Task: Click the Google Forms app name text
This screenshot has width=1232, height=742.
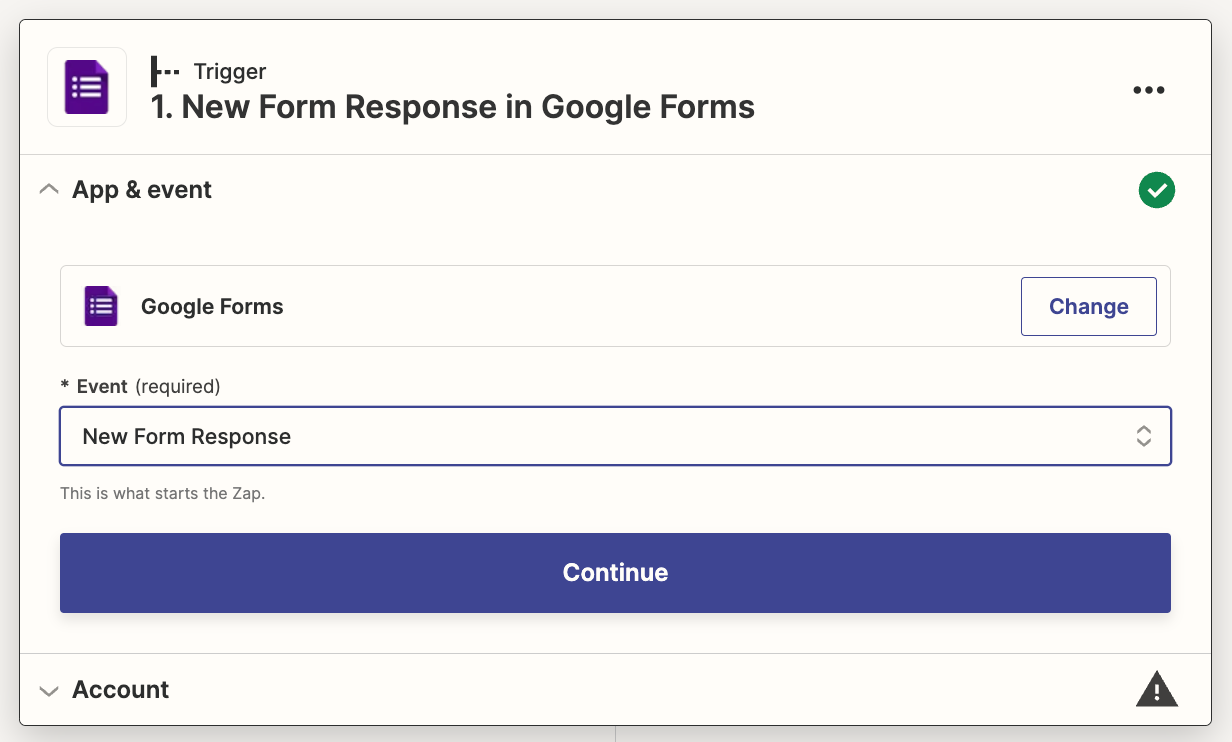Action: click(212, 307)
